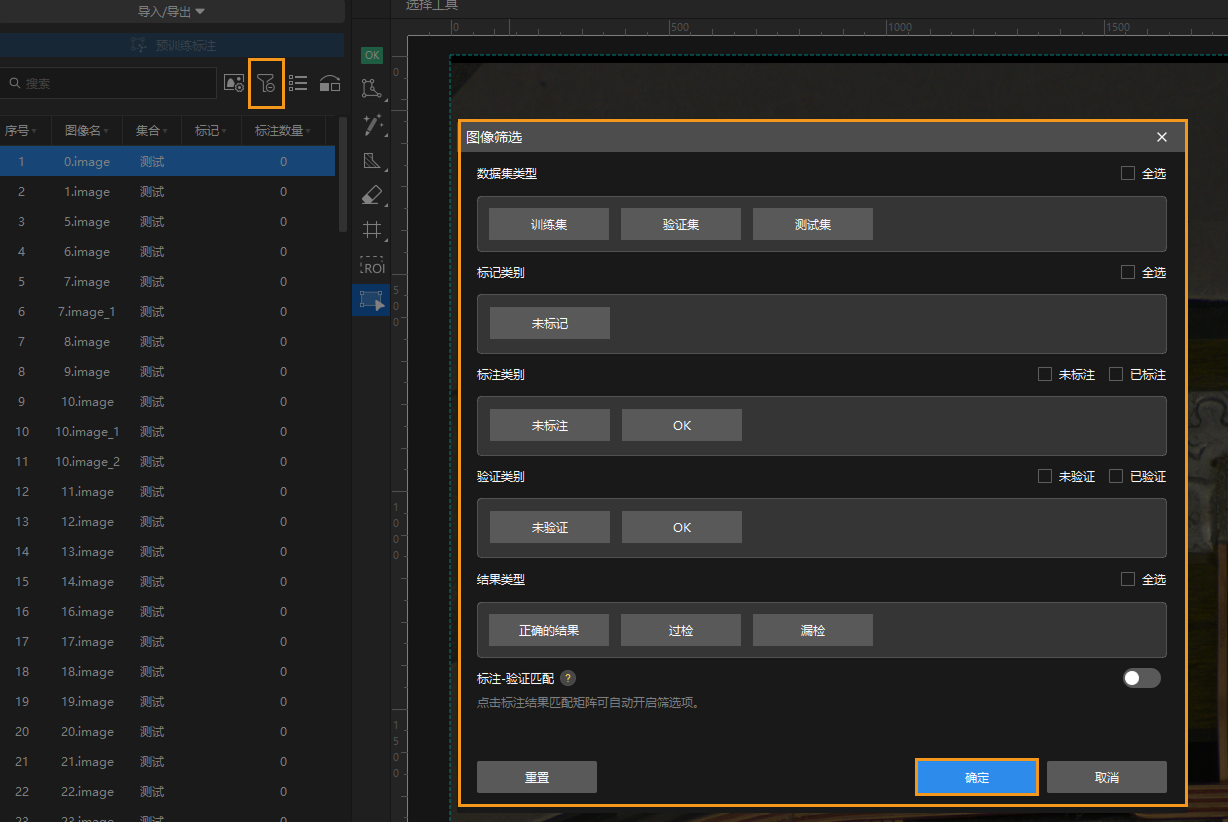This screenshot has height=822, width=1228.
Task: Open the 导入/导出 dropdown
Action: coord(171,12)
